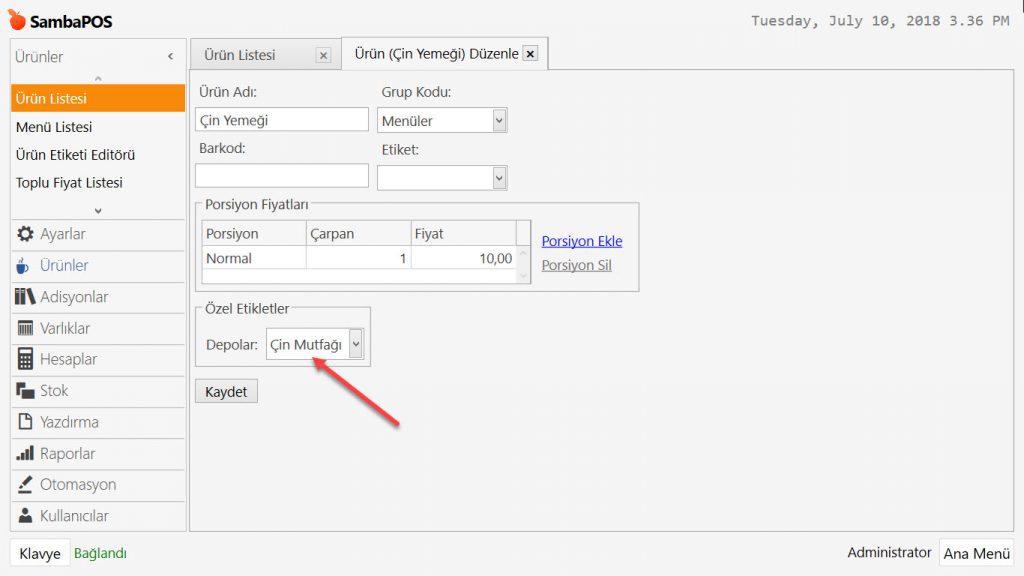The width and height of the screenshot is (1024, 576).
Task: Select the Otomasyon pencil icon
Action: [26, 485]
